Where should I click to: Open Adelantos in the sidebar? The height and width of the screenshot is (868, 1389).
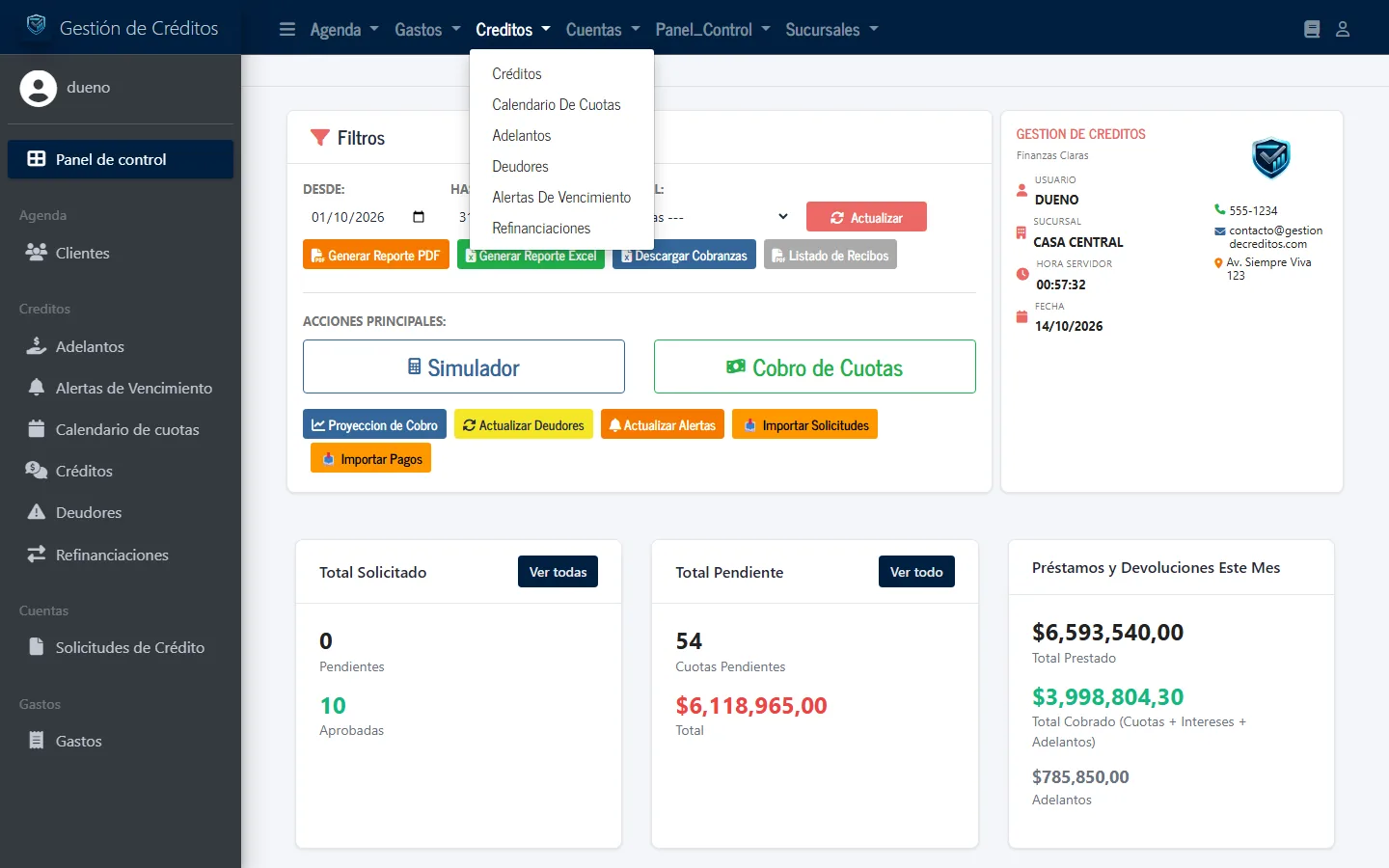click(121, 346)
